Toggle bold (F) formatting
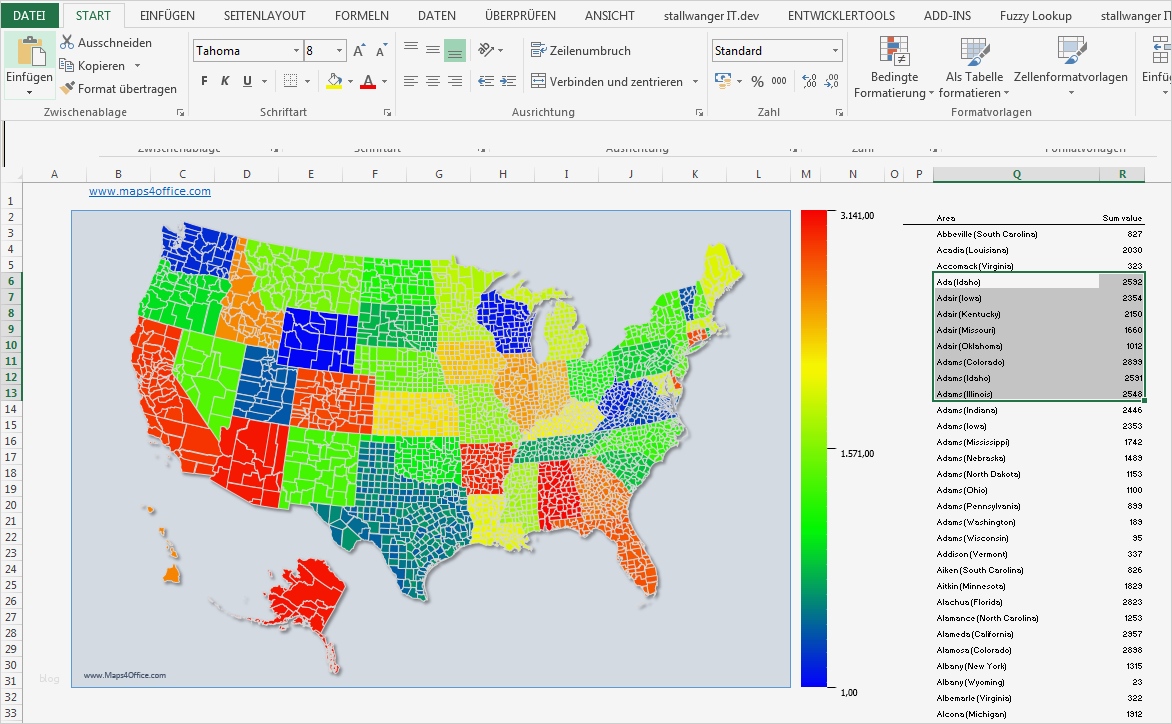Screen dimensions: 1172x724 (205, 82)
